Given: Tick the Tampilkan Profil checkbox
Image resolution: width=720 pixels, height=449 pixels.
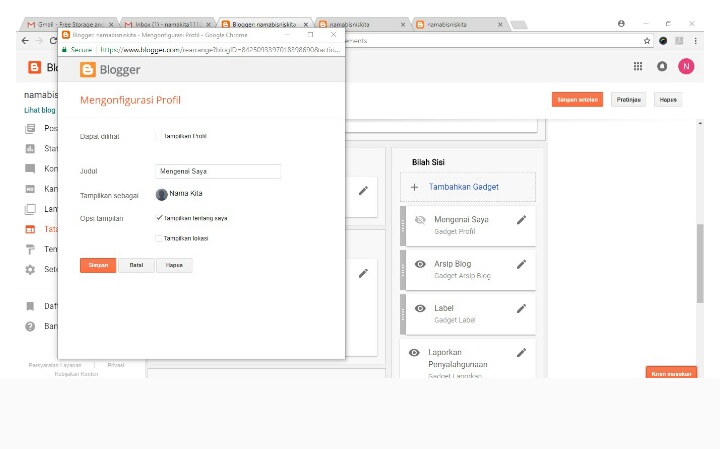Looking at the screenshot, I should (158, 136).
